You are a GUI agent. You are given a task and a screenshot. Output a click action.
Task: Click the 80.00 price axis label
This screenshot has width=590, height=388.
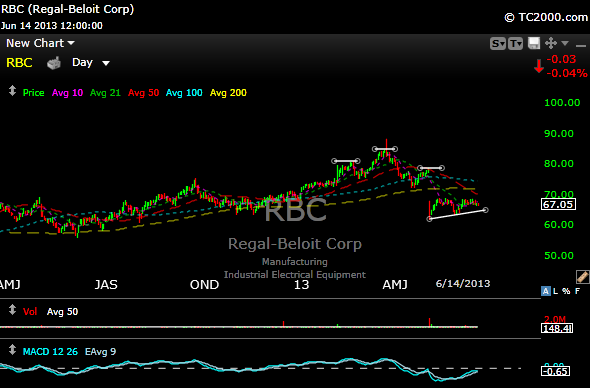pos(559,164)
